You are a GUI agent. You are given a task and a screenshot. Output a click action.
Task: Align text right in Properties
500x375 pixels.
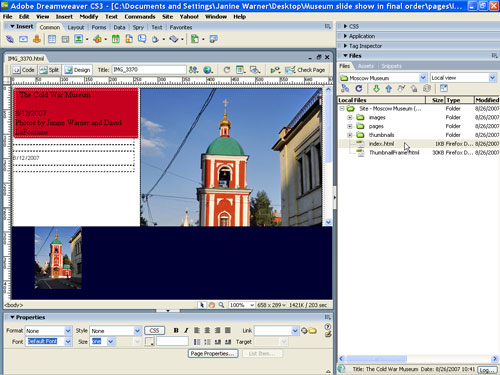218,330
